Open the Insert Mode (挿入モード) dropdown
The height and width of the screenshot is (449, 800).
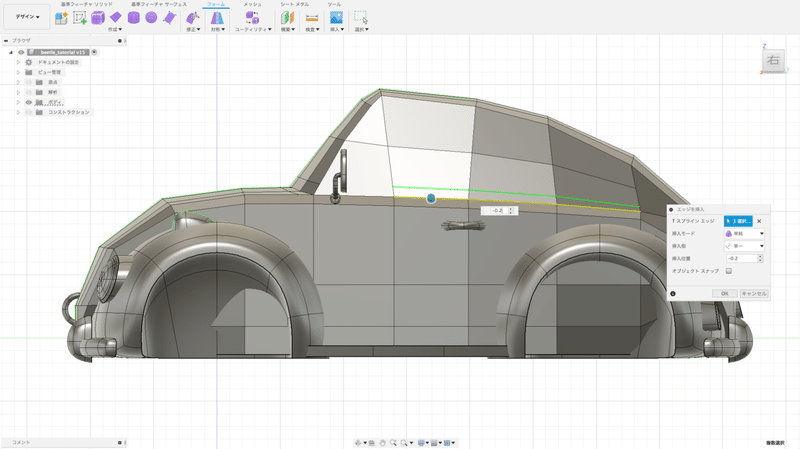[743, 233]
